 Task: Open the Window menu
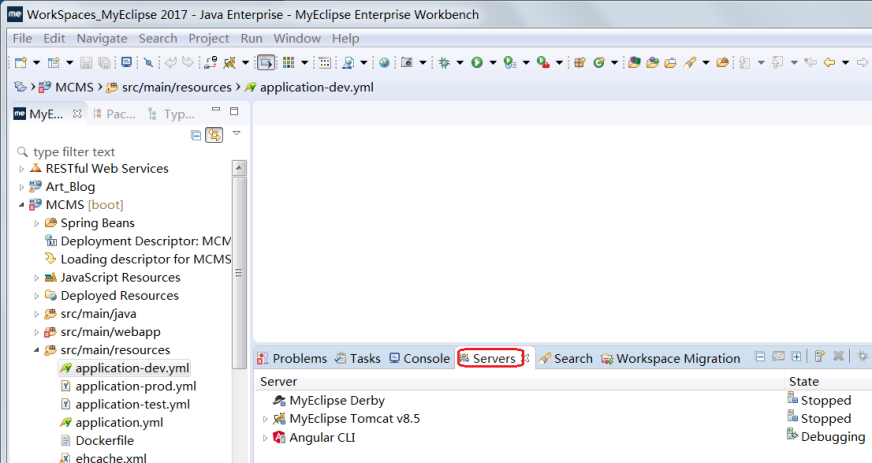297,38
